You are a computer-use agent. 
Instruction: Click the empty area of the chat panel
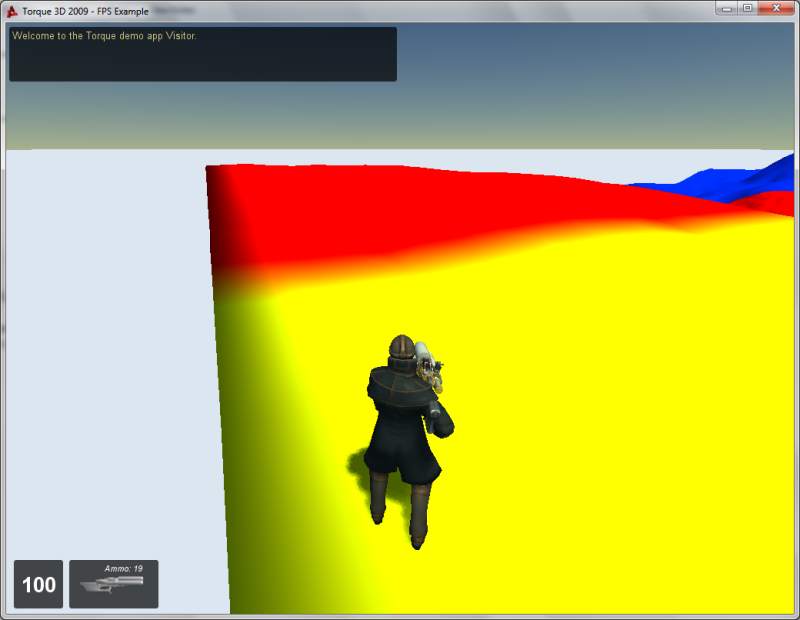[x=200, y=62]
